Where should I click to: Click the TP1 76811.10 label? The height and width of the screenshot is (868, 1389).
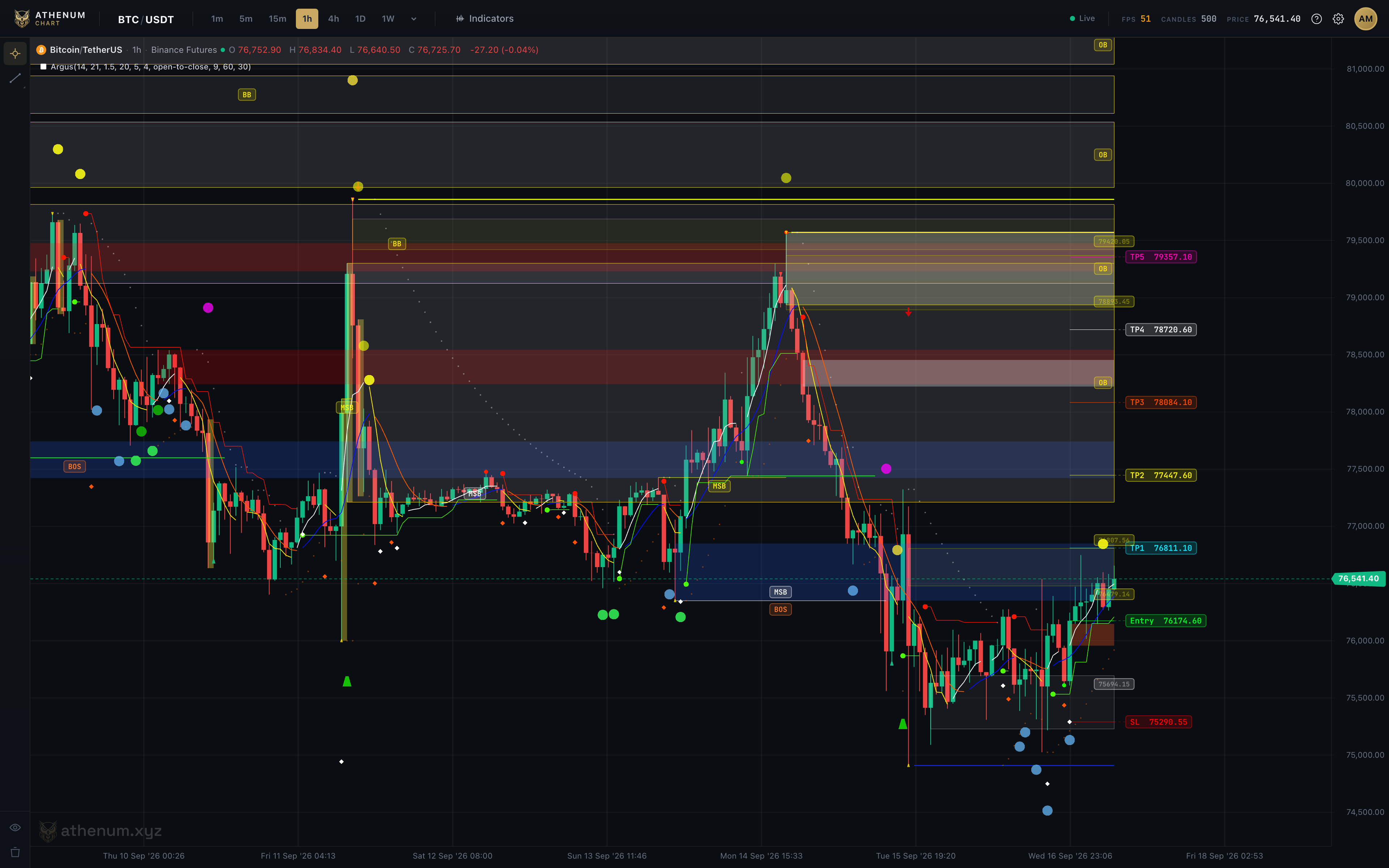point(1160,548)
